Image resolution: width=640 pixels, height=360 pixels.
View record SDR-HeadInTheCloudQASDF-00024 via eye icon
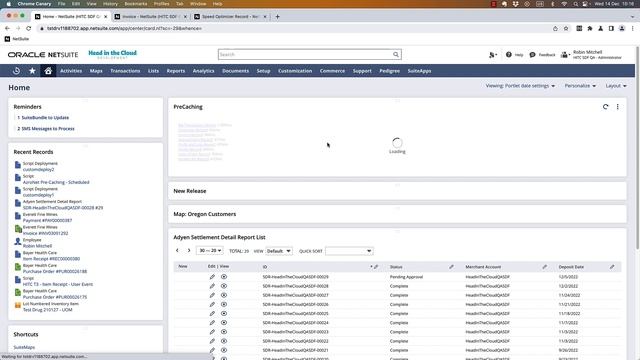[224, 323]
